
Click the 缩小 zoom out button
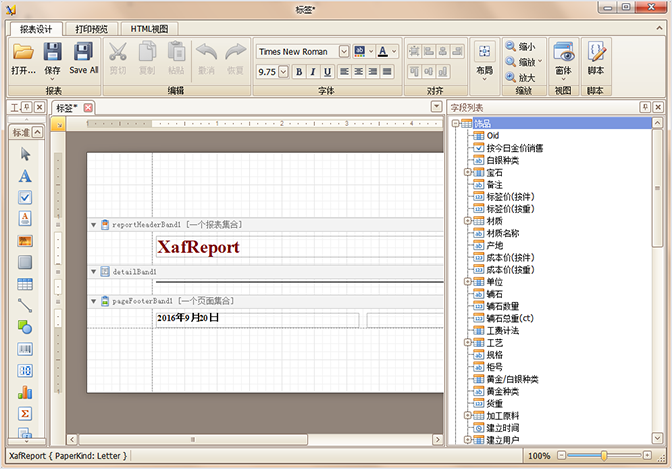tap(520, 46)
